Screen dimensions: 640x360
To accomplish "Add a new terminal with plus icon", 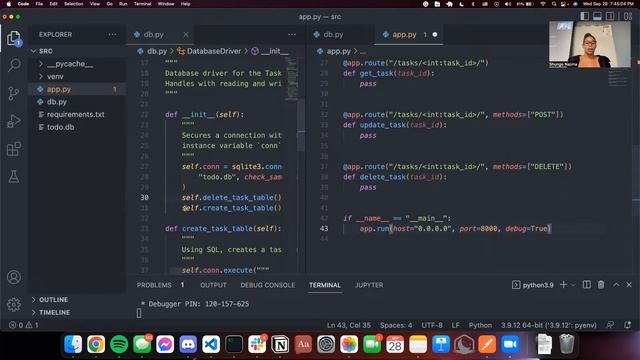I will [564, 285].
